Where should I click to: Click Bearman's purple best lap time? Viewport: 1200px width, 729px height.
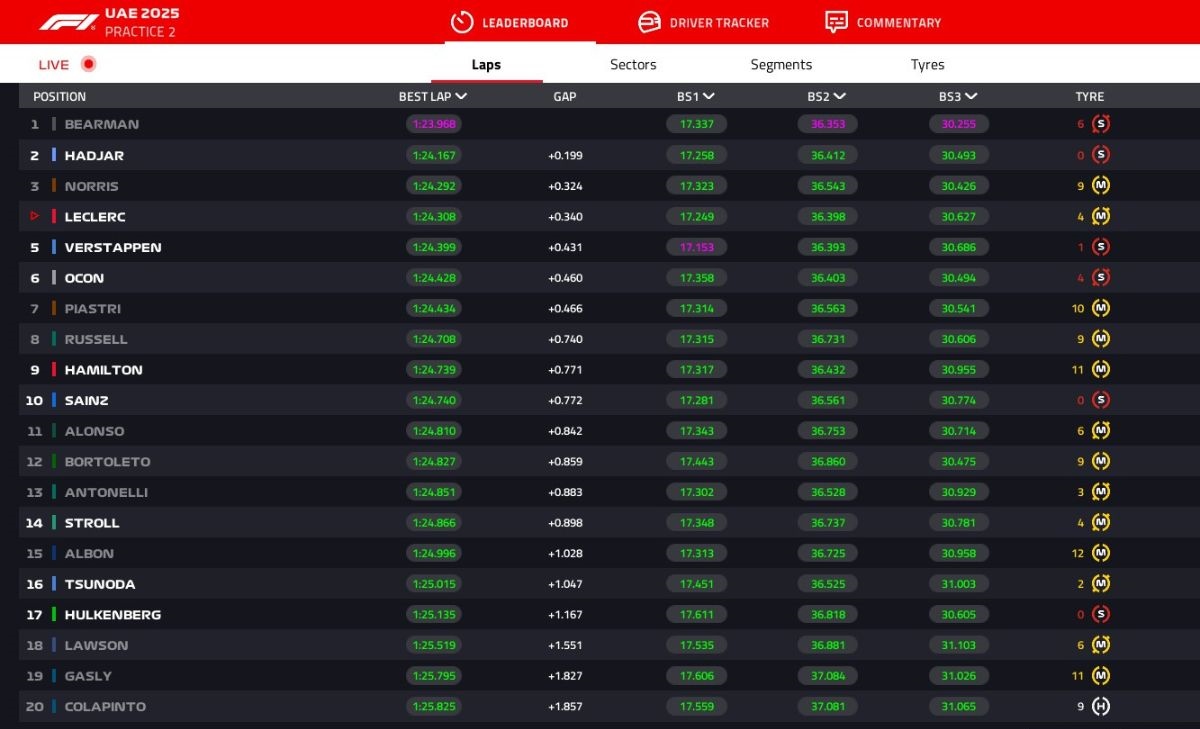click(433, 124)
